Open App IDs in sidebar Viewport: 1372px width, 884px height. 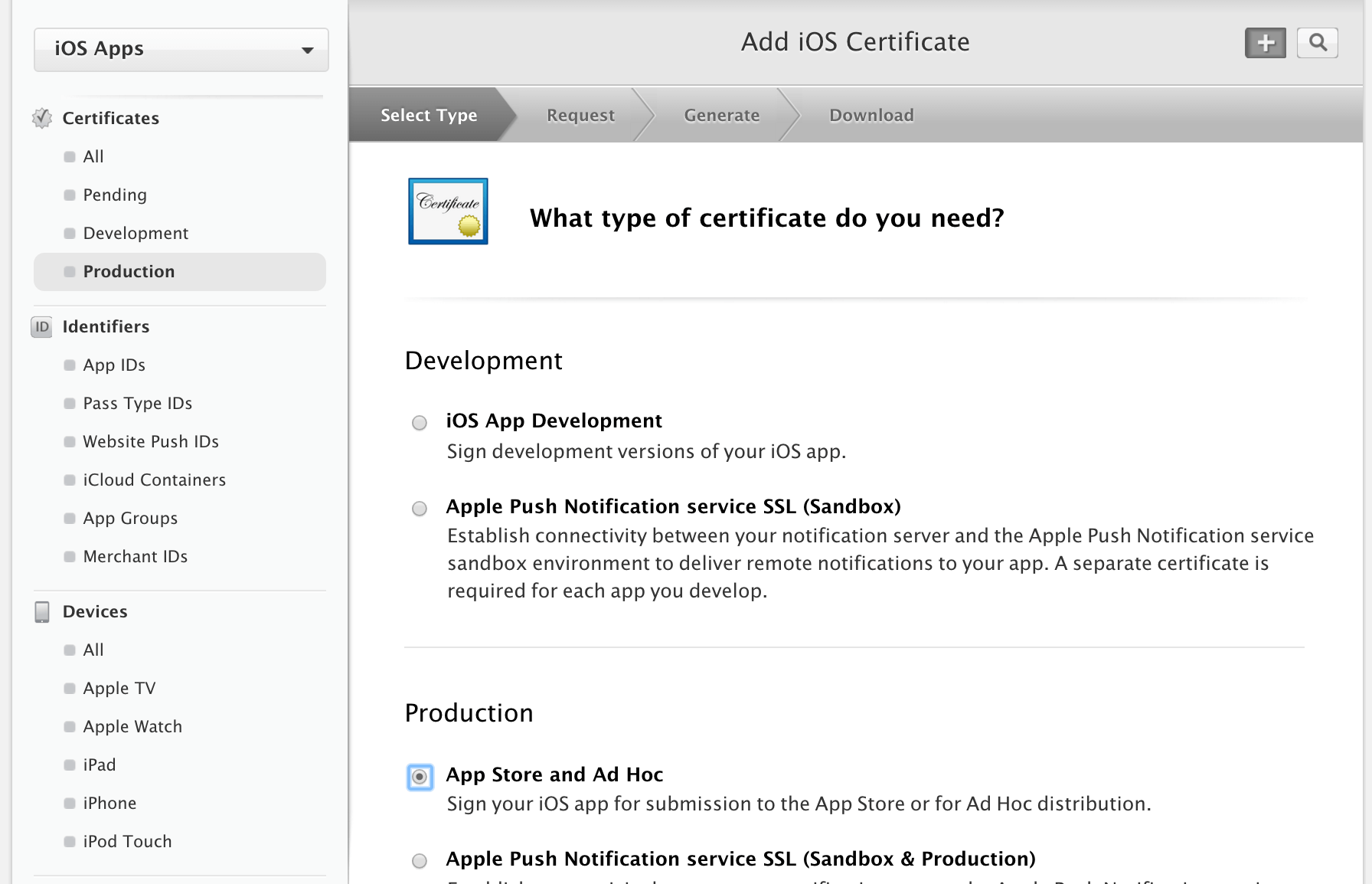(114, 365)
